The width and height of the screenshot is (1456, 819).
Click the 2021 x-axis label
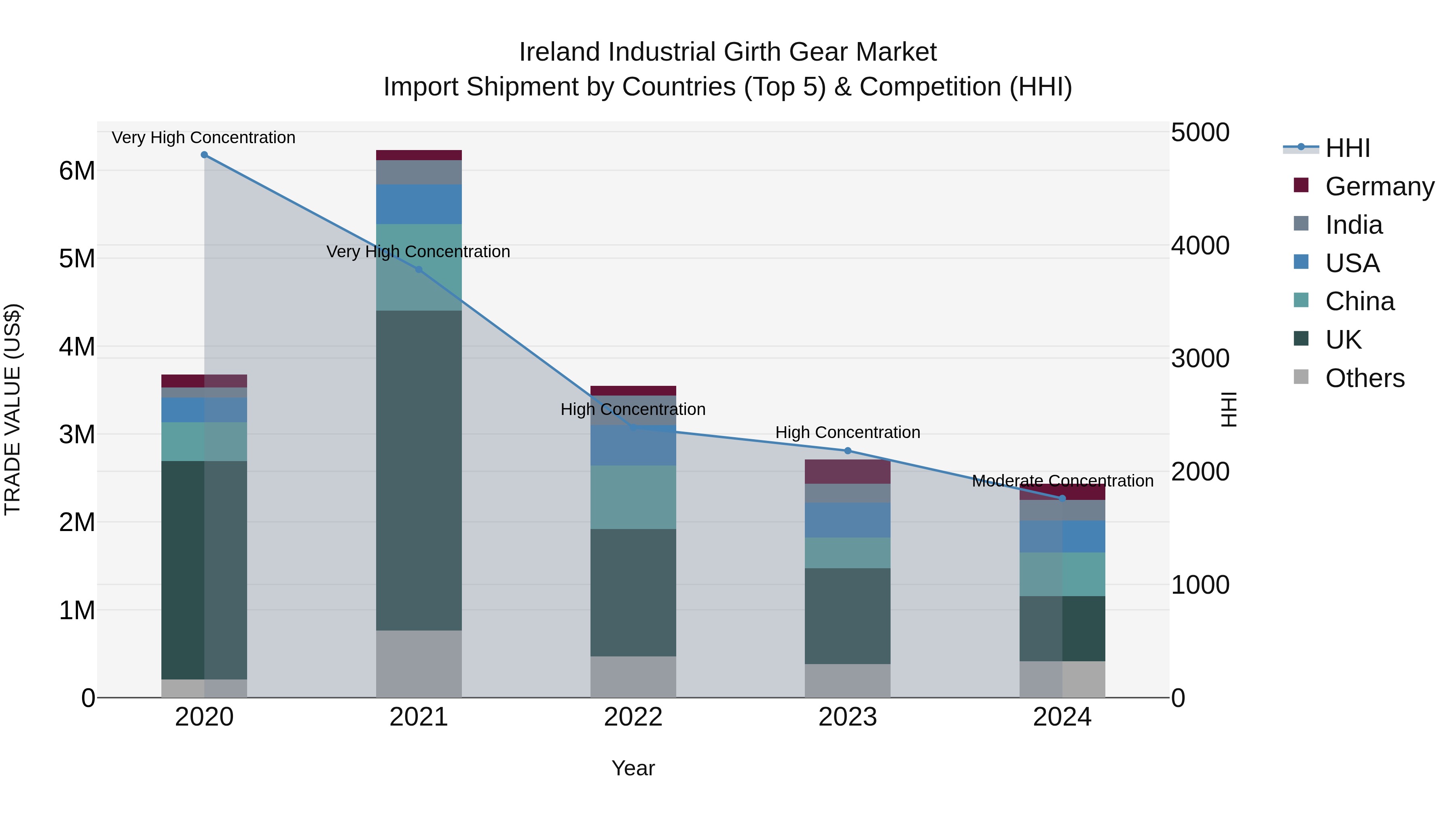pos(419,717)
